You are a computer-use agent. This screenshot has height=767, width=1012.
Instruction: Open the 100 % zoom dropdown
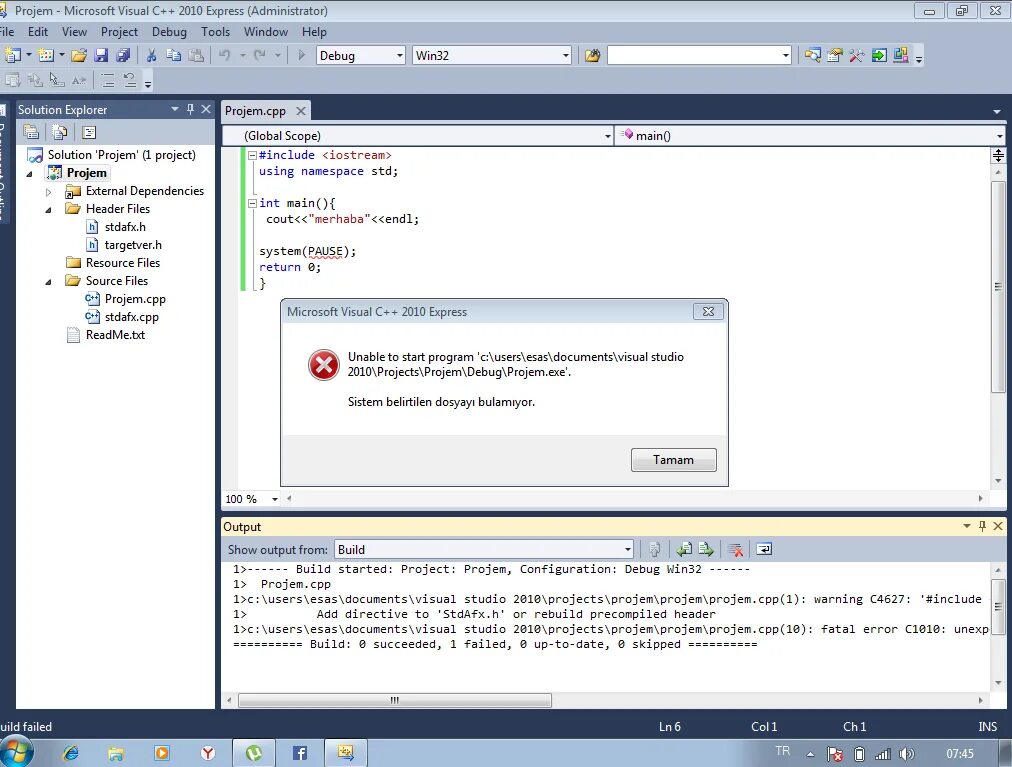pos(275,499)
